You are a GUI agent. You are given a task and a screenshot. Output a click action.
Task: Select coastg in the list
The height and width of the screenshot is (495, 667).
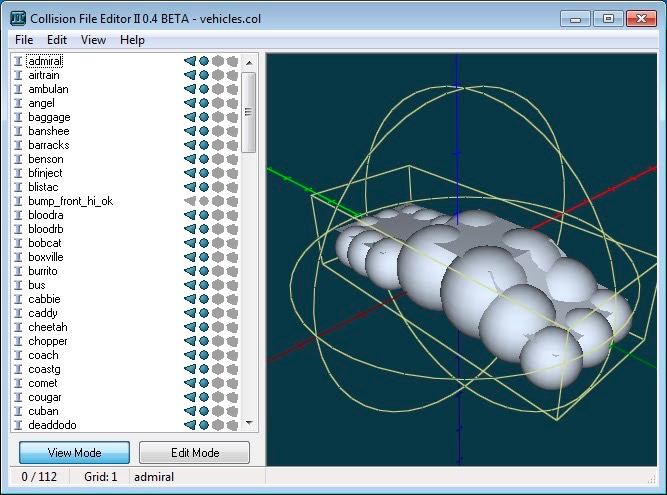pos(44,369)
